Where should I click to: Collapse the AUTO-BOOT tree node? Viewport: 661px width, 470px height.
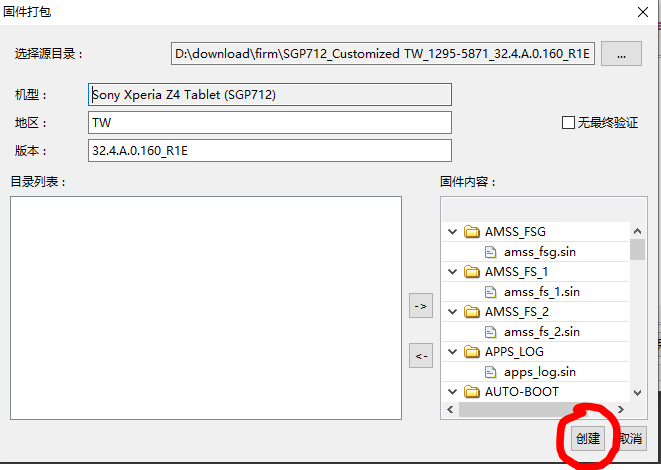click(453, 391)
